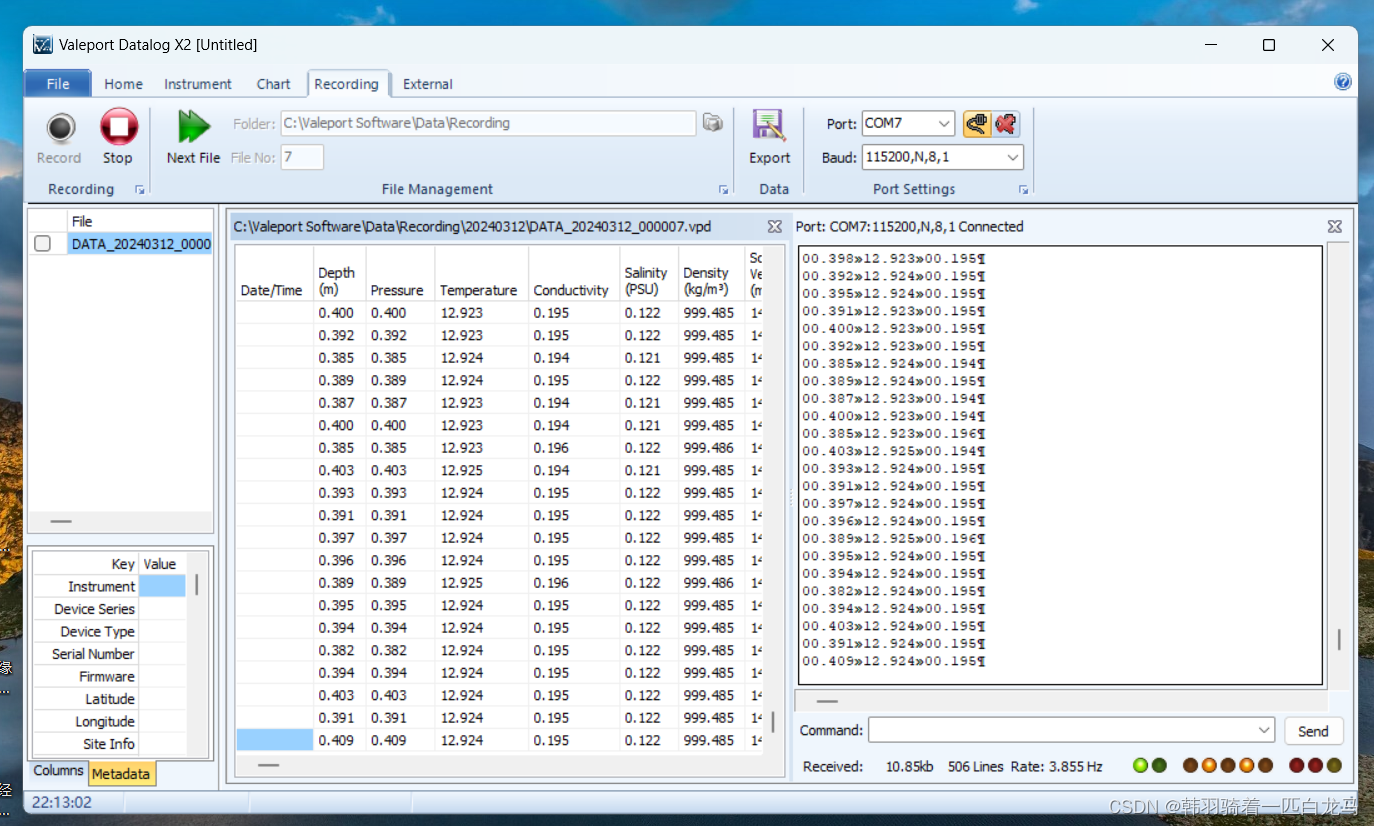Click the File No field showing 7
The width and height of the screenshot is (1374, 826).
coord(302,157)
